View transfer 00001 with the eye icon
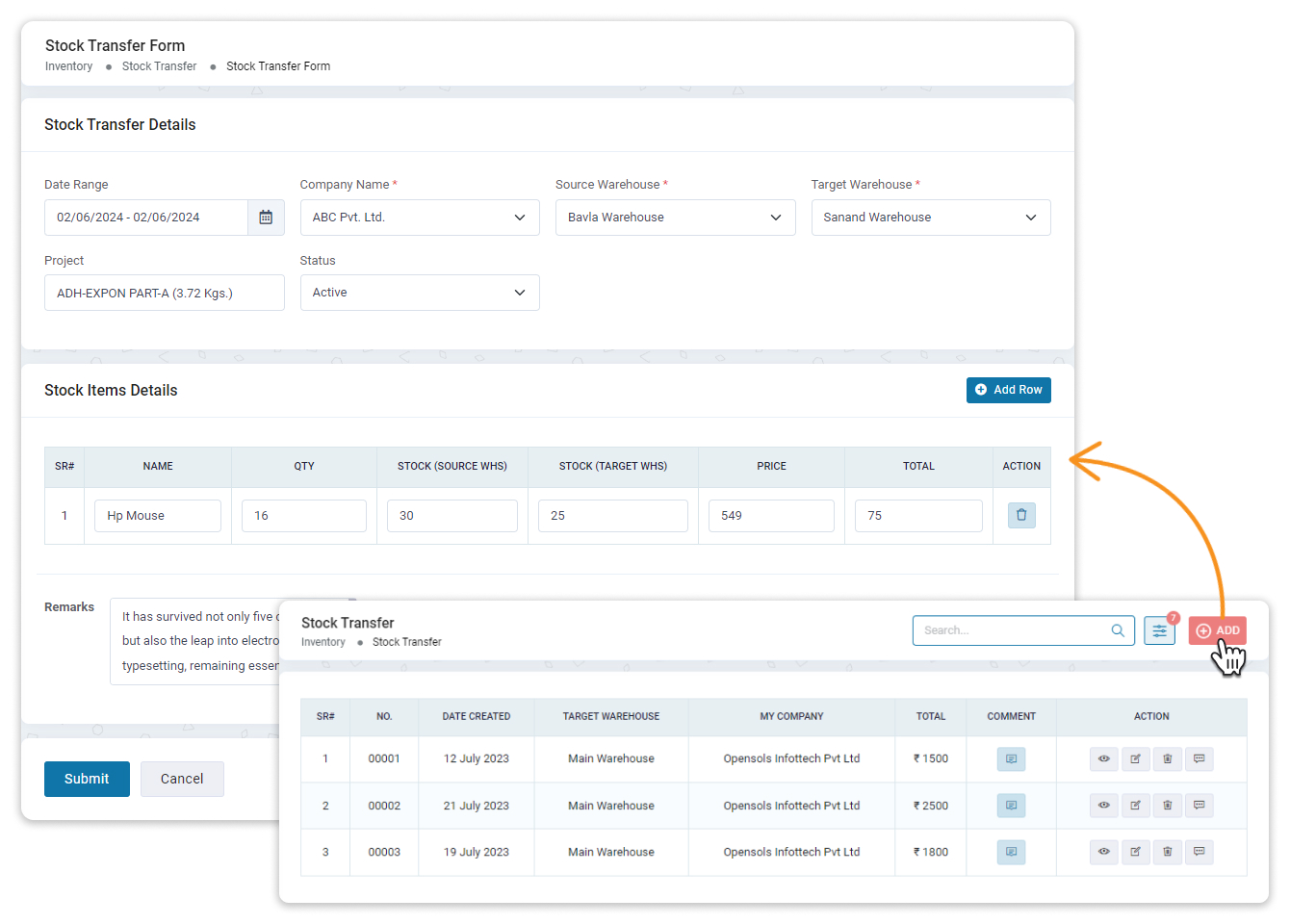Screen dimensions: 1290x924 [x=1103, y=758]
